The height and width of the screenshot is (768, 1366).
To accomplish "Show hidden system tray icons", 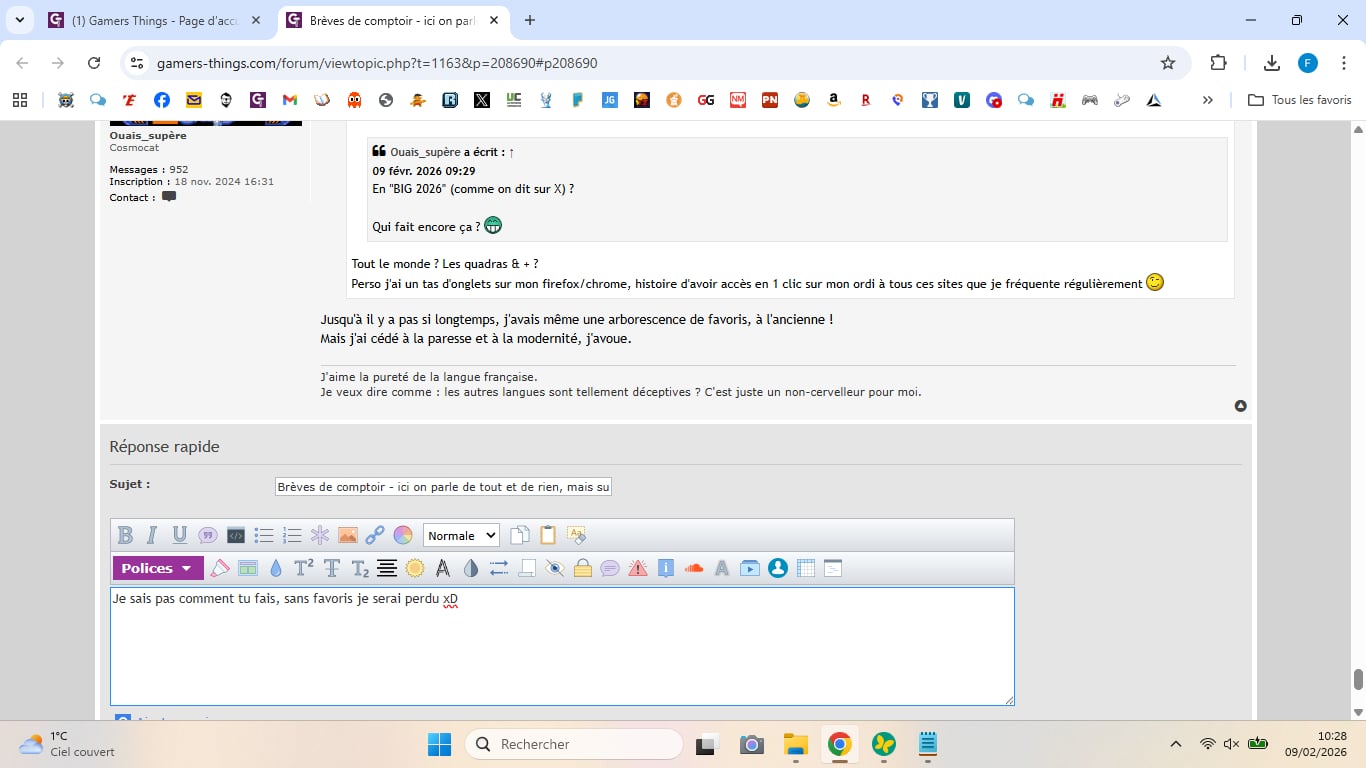I will pyautogui.click(x=1176, y=744).
